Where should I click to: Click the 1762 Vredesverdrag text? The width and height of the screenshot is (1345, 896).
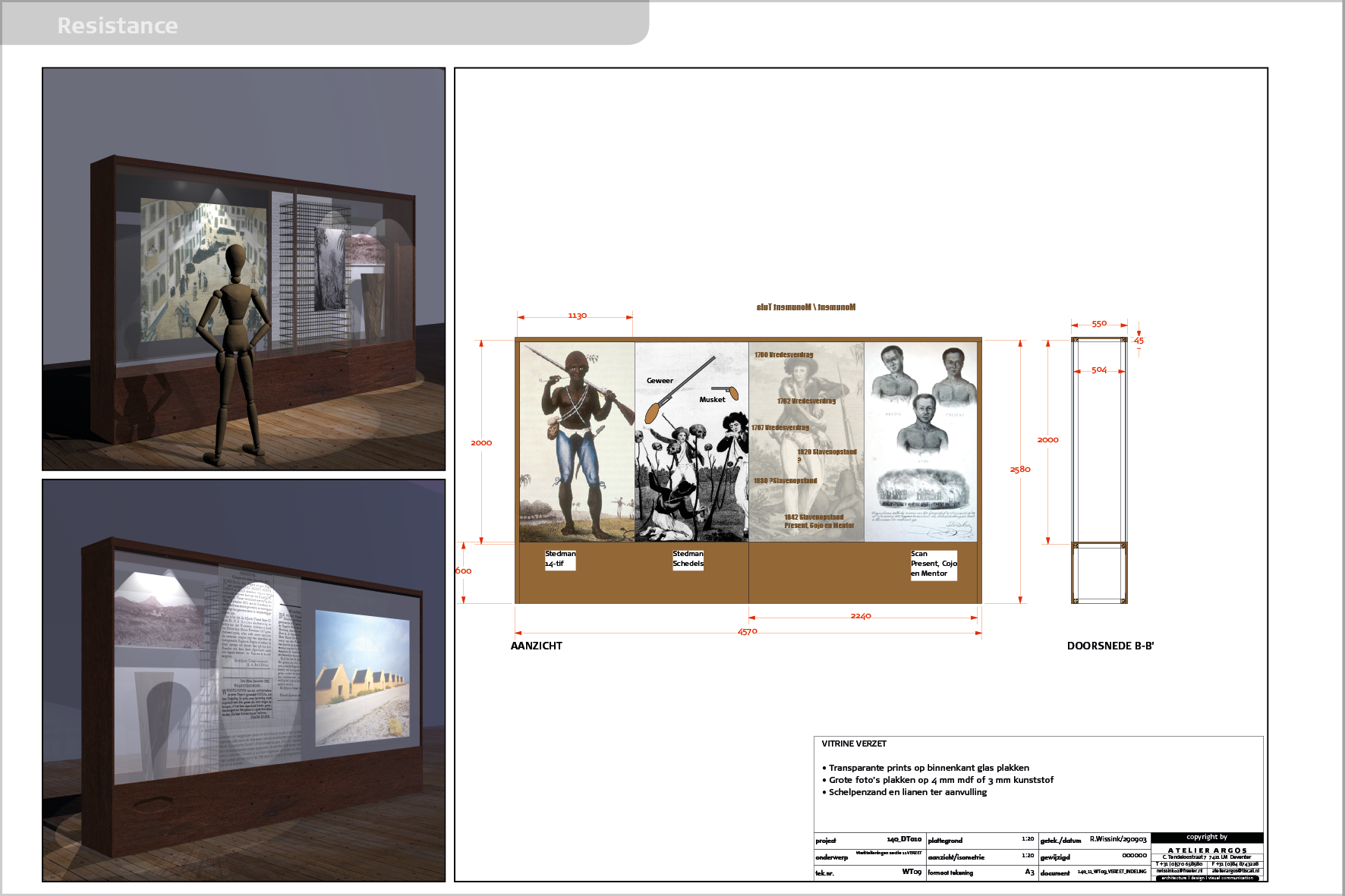click(806, 401)
